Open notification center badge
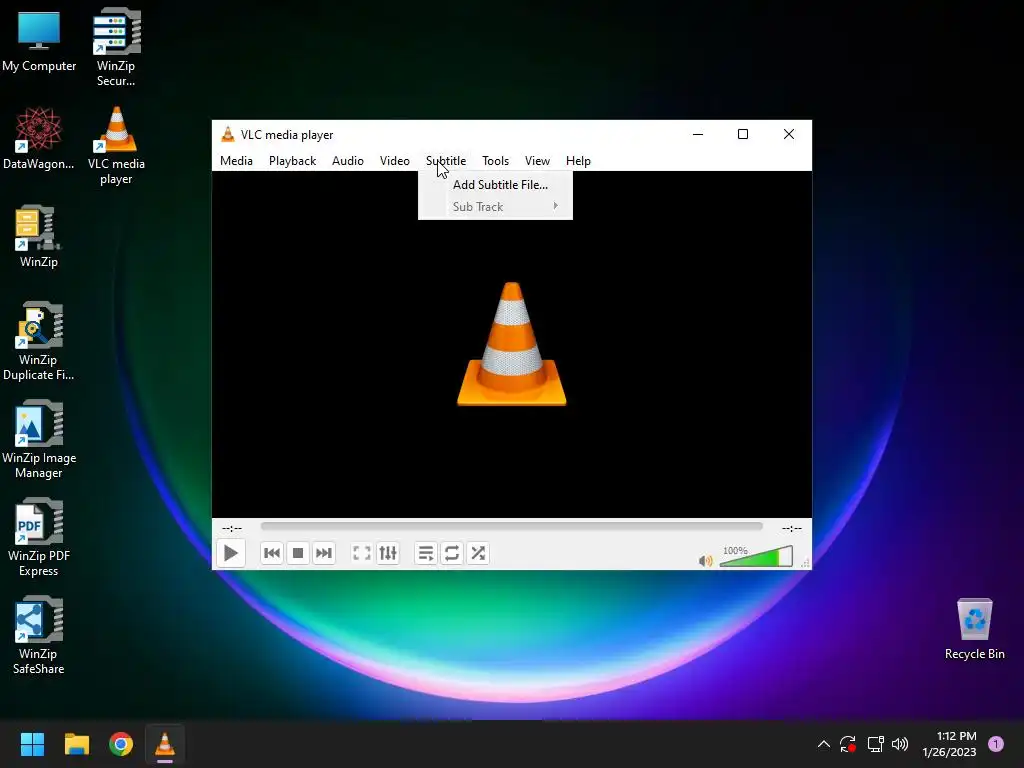Image resolution: width=1024 pixels, height=768 pixels. pyautogui.click(x=996, y=744)
